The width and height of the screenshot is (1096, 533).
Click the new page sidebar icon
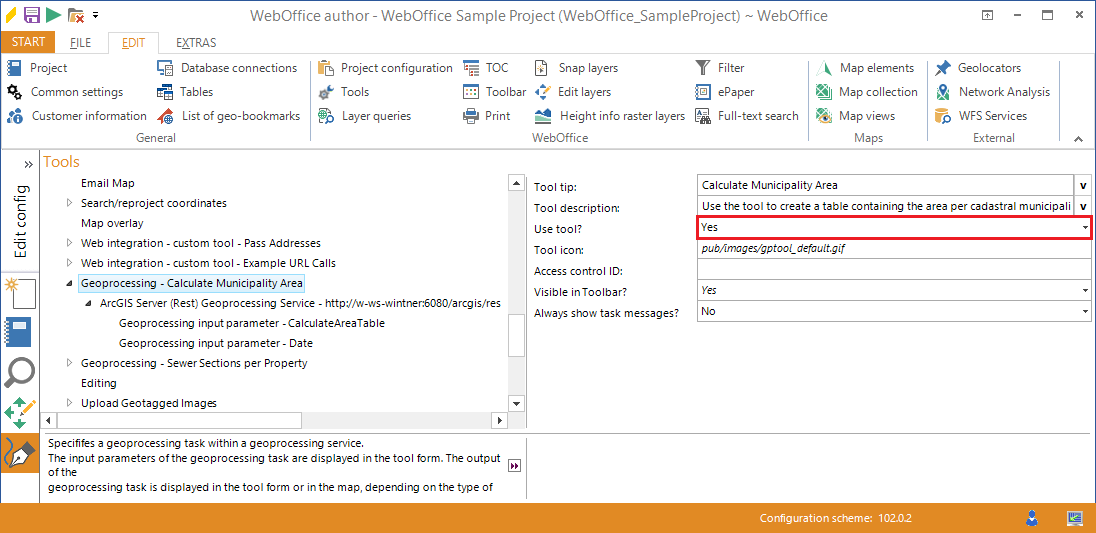click(x=20, y=293)
